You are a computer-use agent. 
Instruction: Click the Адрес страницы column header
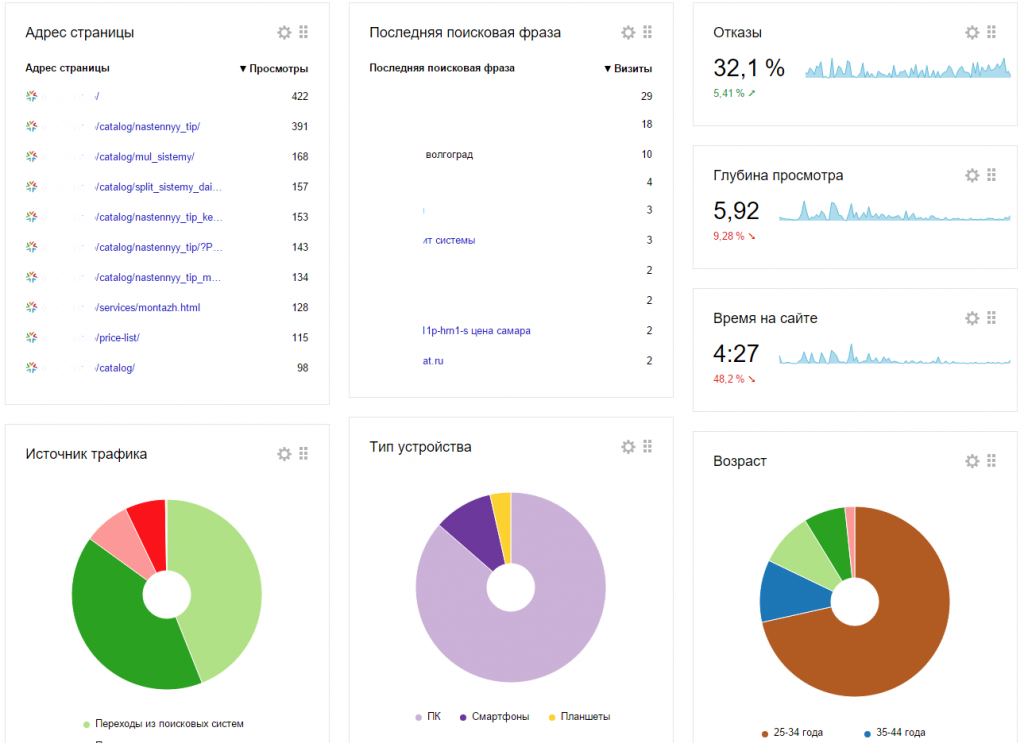click(67, 68)
